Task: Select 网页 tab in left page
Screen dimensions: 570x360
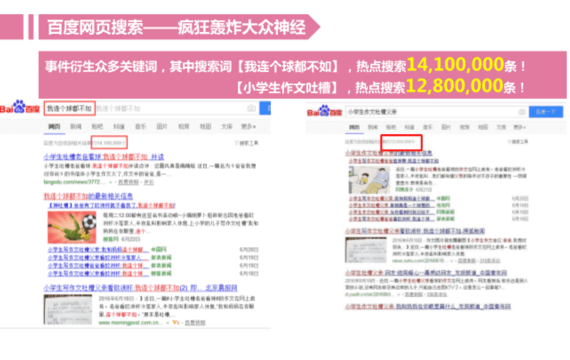Action: point(54,127)
